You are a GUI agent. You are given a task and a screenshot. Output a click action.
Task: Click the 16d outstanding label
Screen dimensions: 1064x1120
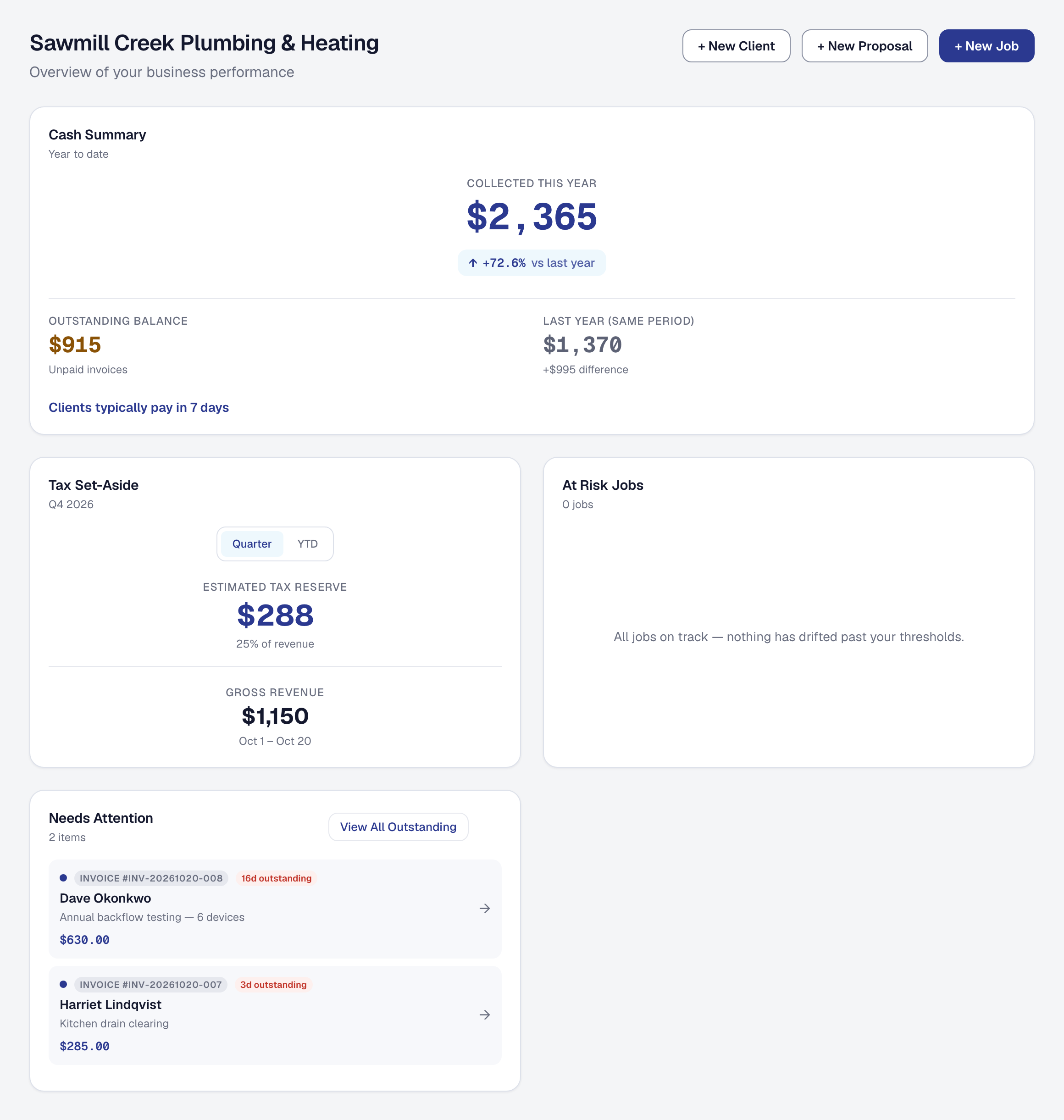(x=276, y=878)
